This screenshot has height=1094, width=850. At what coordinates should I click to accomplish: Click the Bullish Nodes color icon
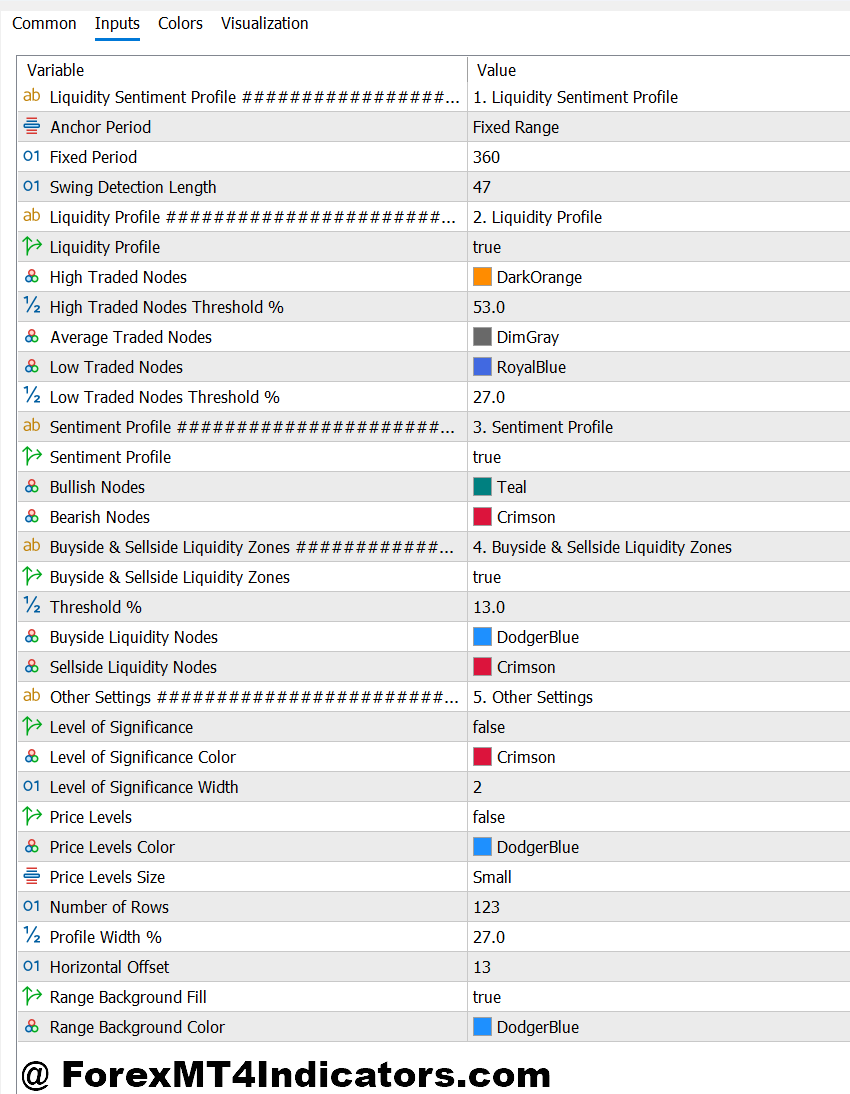click(x=32, y=486)
